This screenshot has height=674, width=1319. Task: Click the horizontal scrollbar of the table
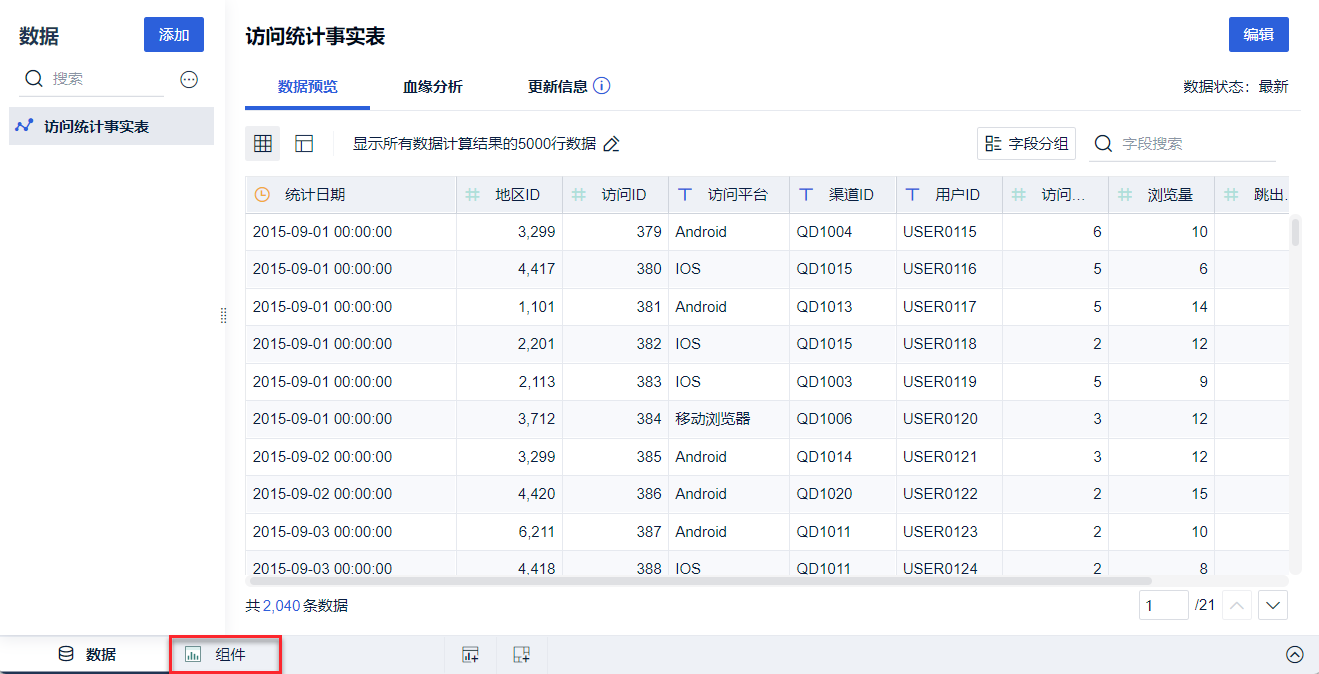click(x=701, y=581)
